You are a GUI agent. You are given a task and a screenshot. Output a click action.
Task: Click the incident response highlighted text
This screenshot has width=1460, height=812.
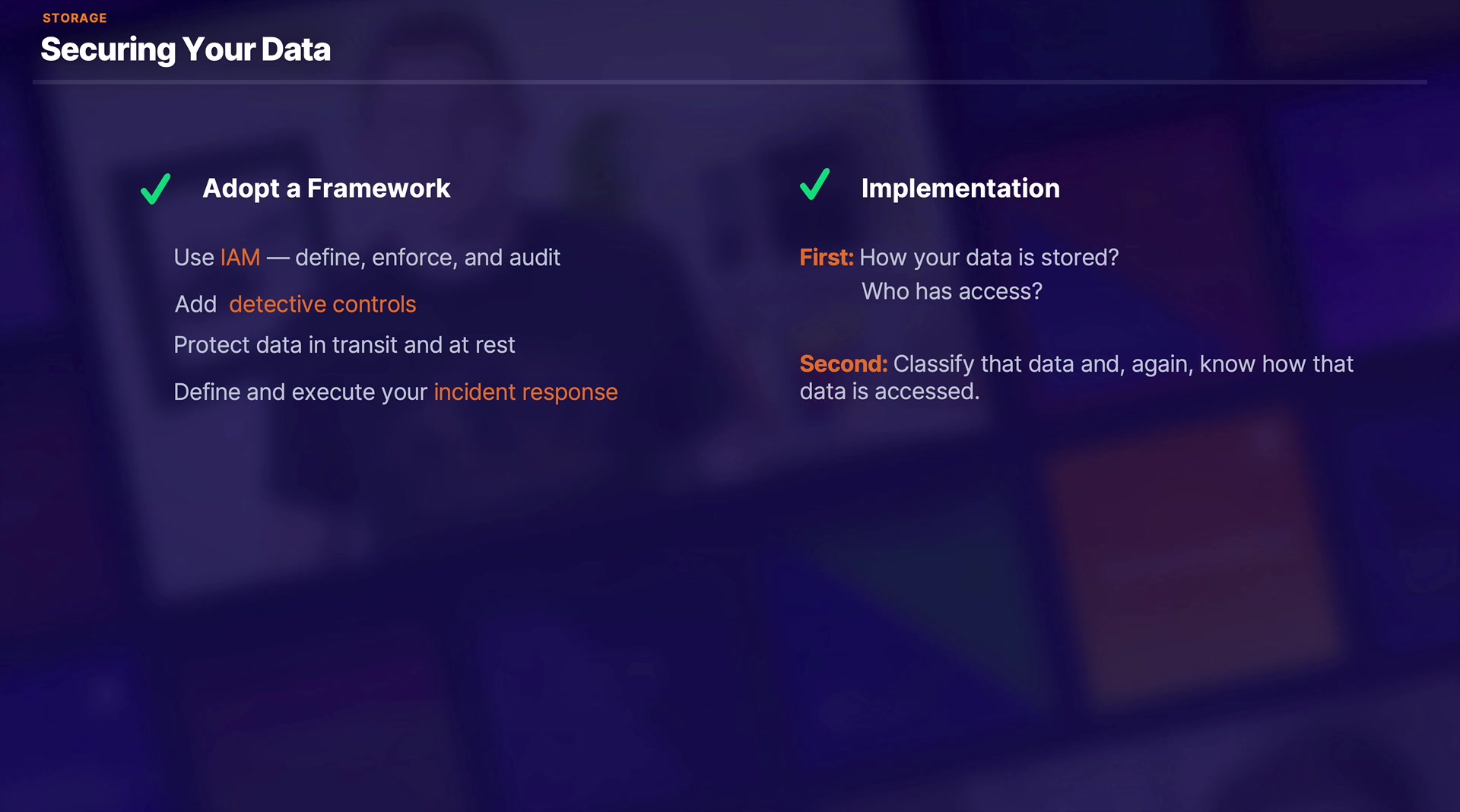[525, 392]
